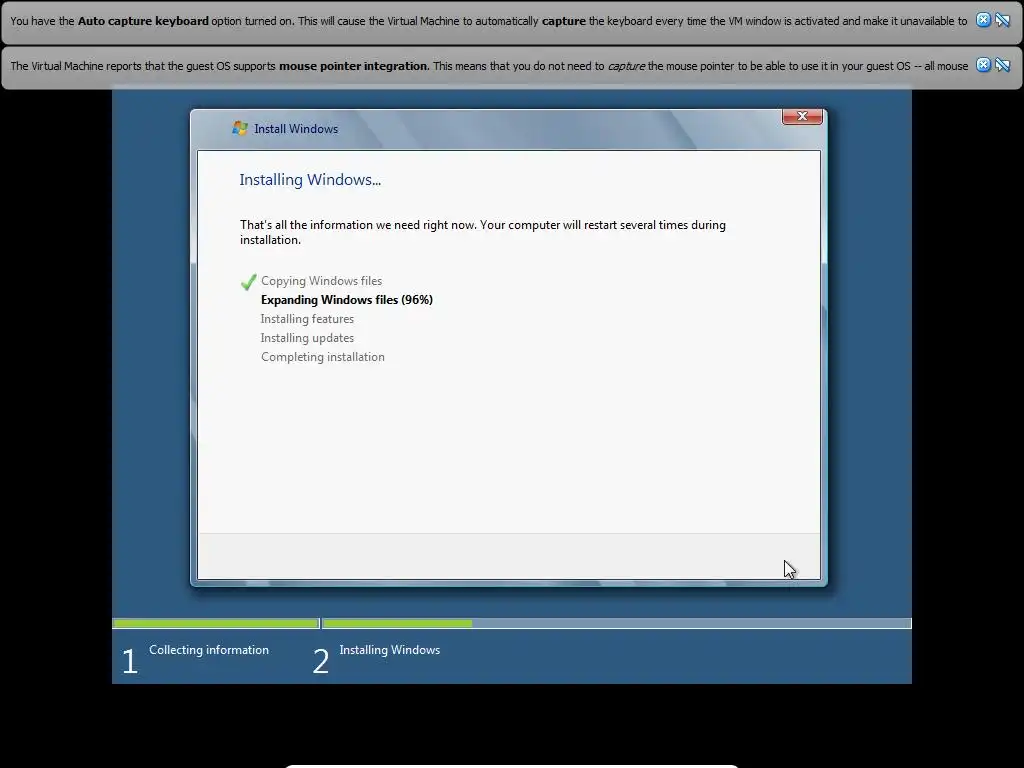This screenshot has width=1024, height=768.
Task: Close the Install Windows dialog
Action: (802, 116)
